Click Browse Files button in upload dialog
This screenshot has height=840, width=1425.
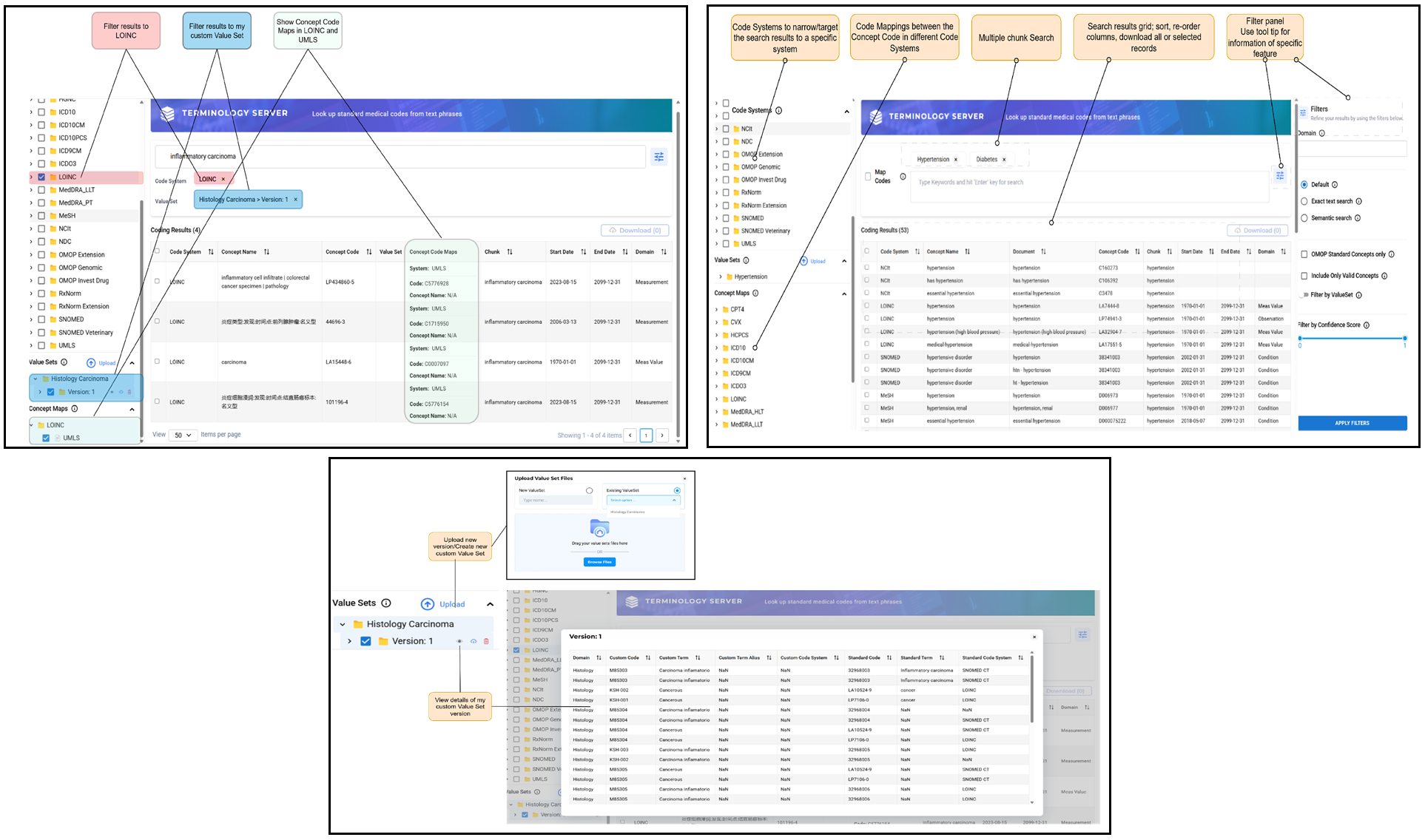pos(599,562)
